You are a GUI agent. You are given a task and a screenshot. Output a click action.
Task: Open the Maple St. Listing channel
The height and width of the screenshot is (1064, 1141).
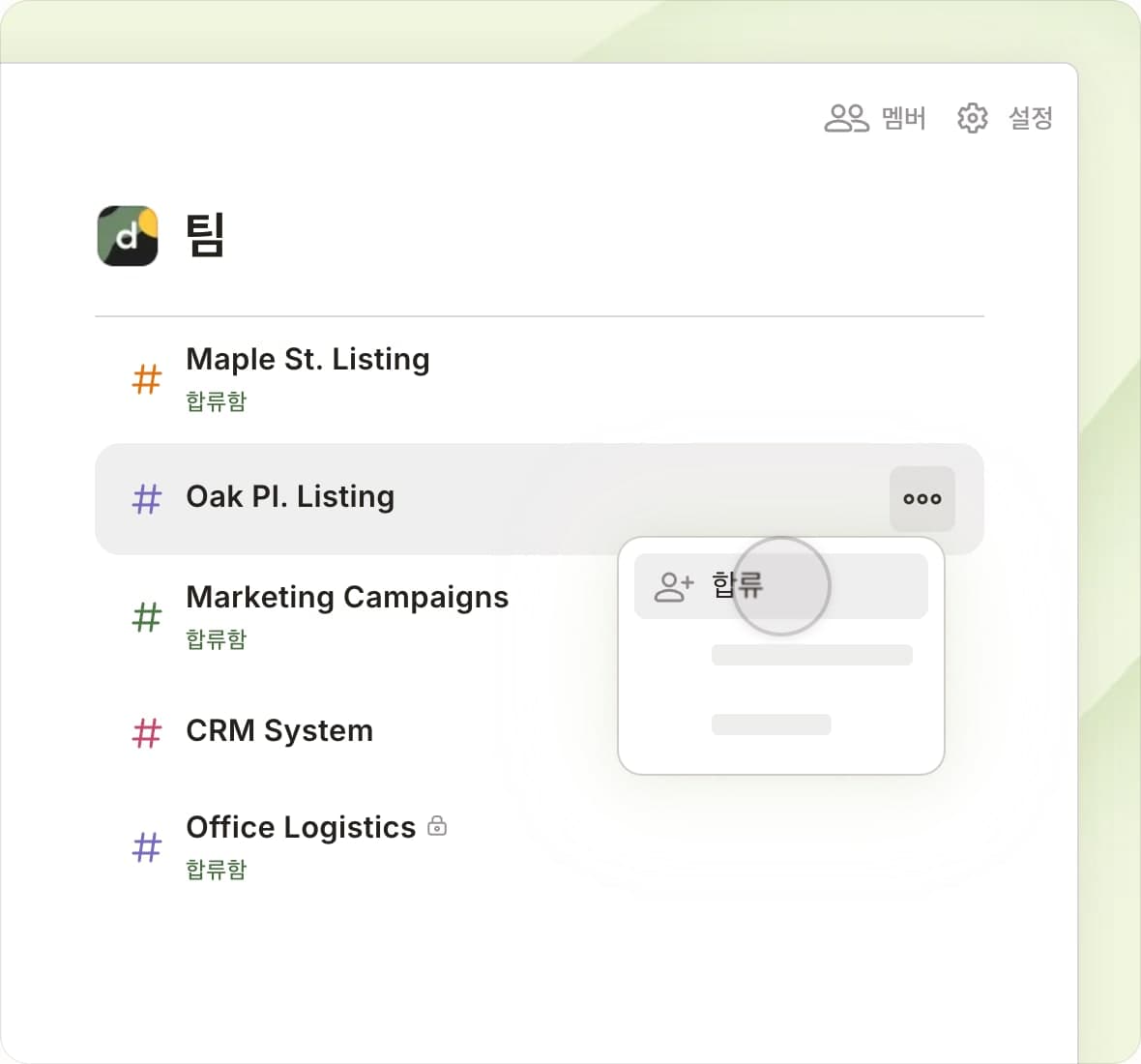[x=307, y=360]
